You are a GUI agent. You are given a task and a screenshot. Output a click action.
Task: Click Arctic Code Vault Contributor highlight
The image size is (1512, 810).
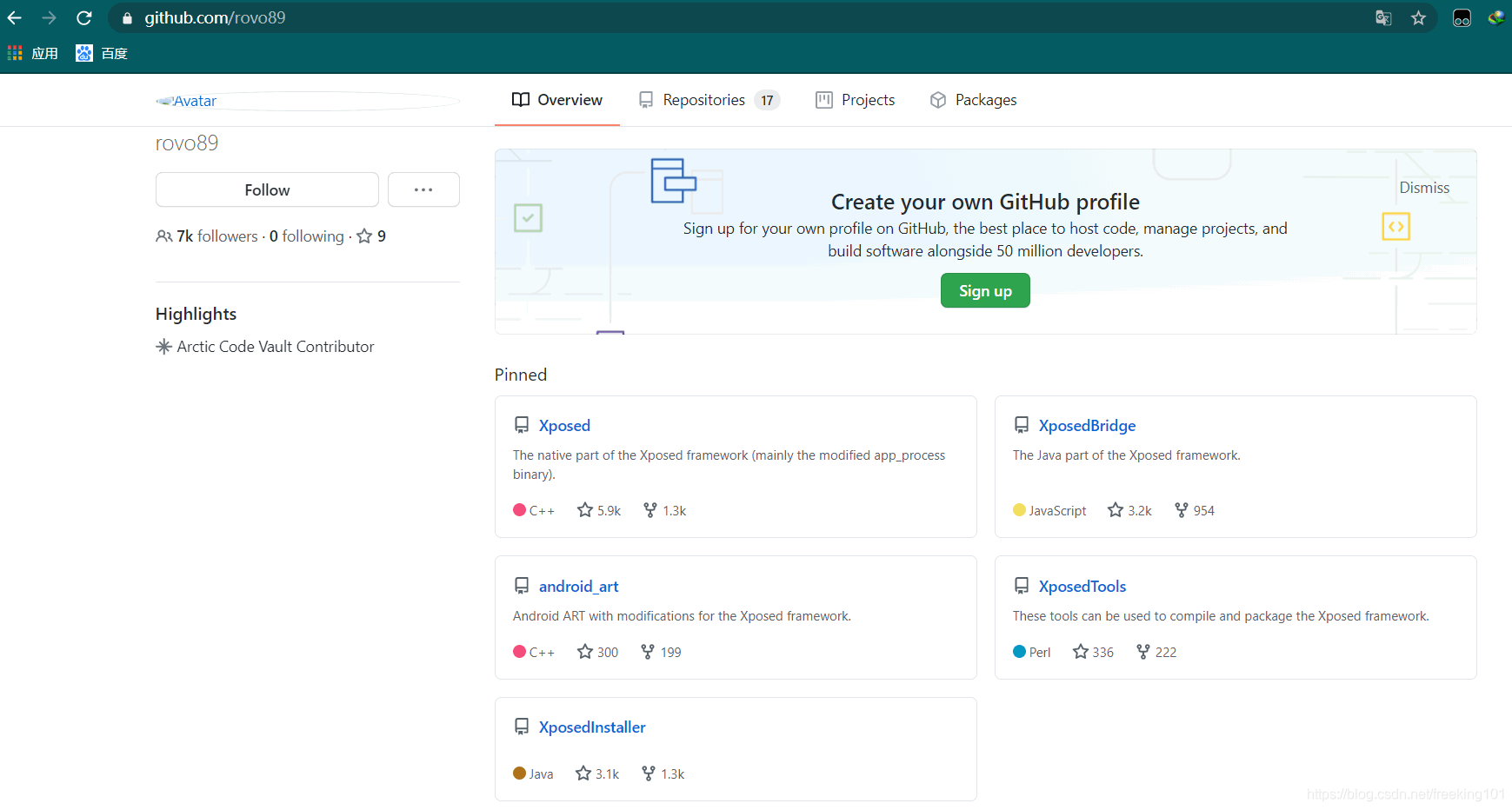(276, 347)
